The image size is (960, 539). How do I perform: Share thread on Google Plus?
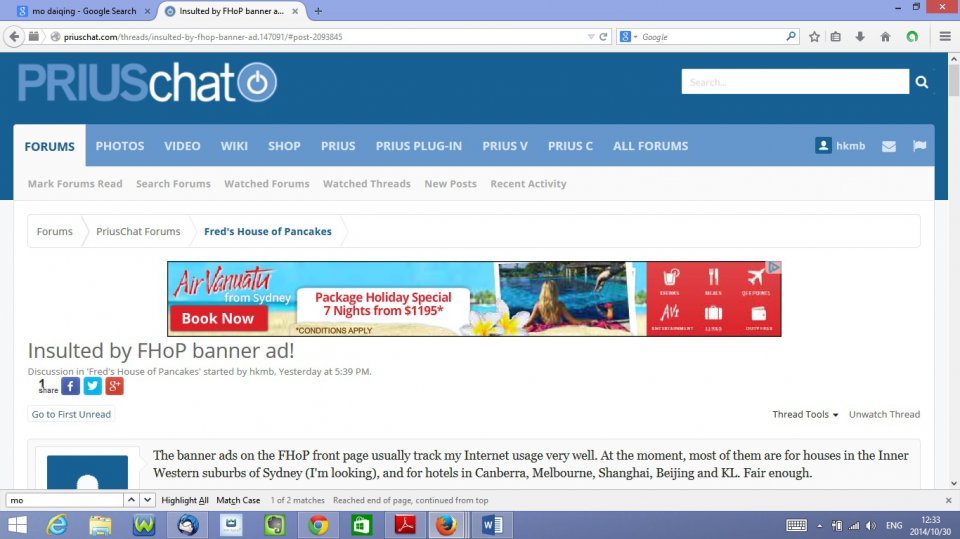pos(114,386)
